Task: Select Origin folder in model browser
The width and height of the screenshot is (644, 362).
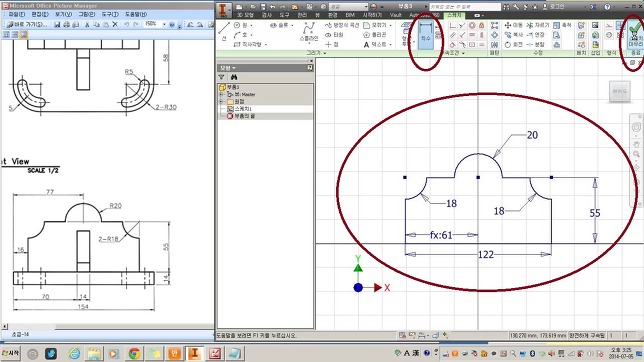Action: tap(236, 101)
